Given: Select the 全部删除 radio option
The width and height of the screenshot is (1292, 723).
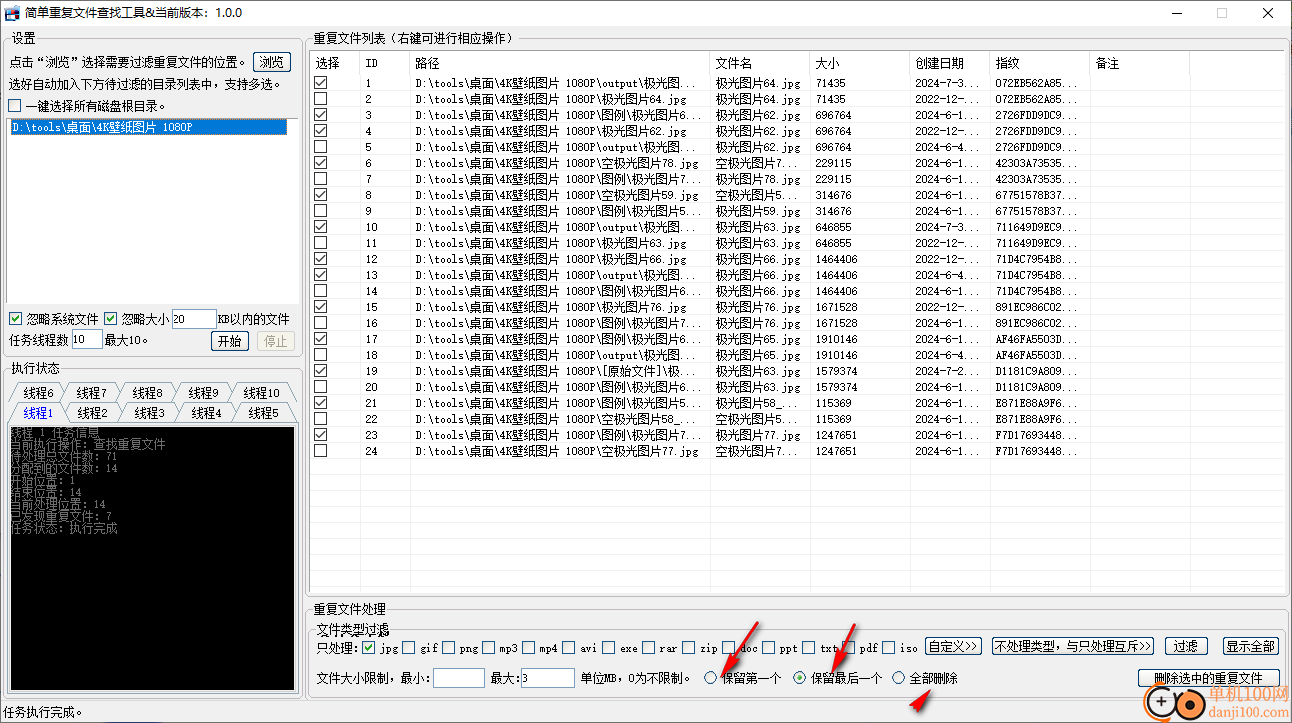Looking at the screenshot, I should coord(899,678).
